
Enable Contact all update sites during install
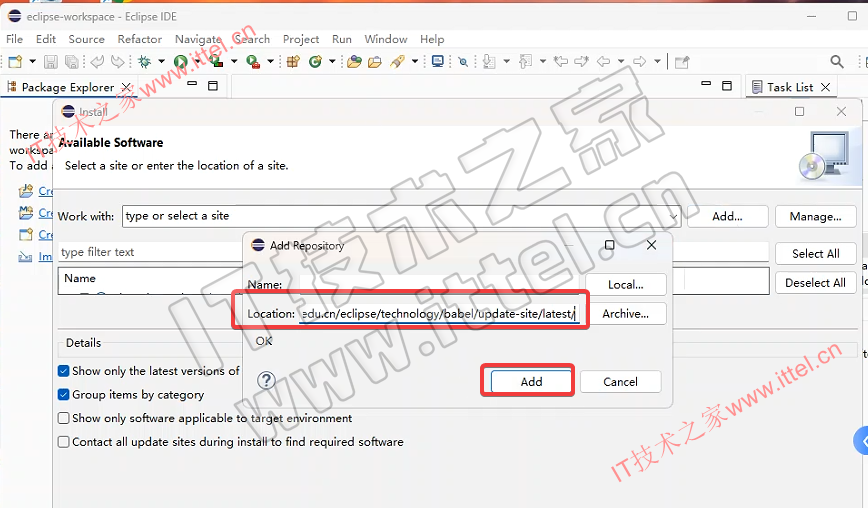pyautogui.click(x=64, y=442)
